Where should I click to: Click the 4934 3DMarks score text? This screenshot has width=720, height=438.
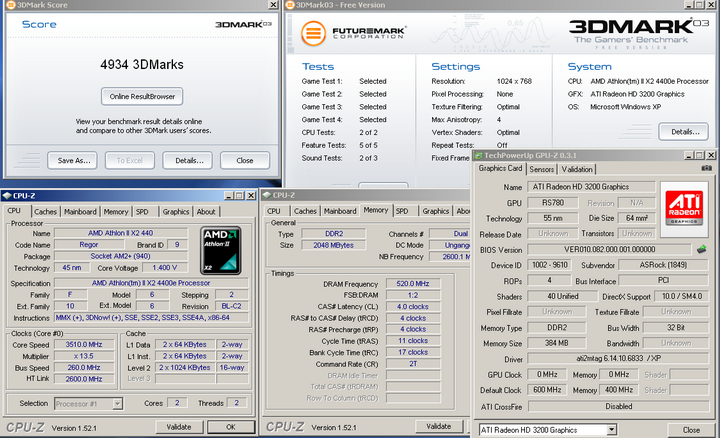click(142, 64)
